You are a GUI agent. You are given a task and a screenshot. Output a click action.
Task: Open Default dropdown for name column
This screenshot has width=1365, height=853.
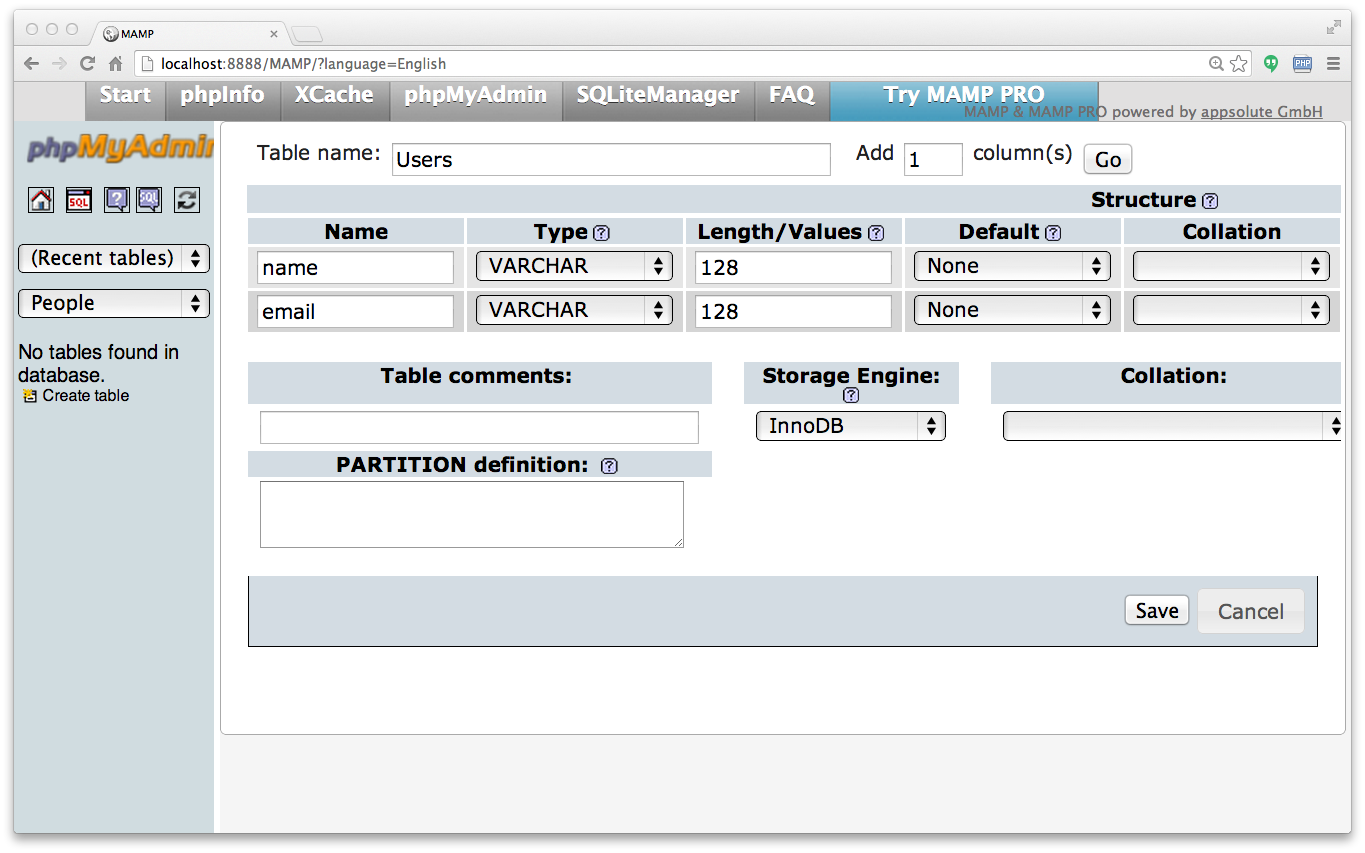[1012, 266]
